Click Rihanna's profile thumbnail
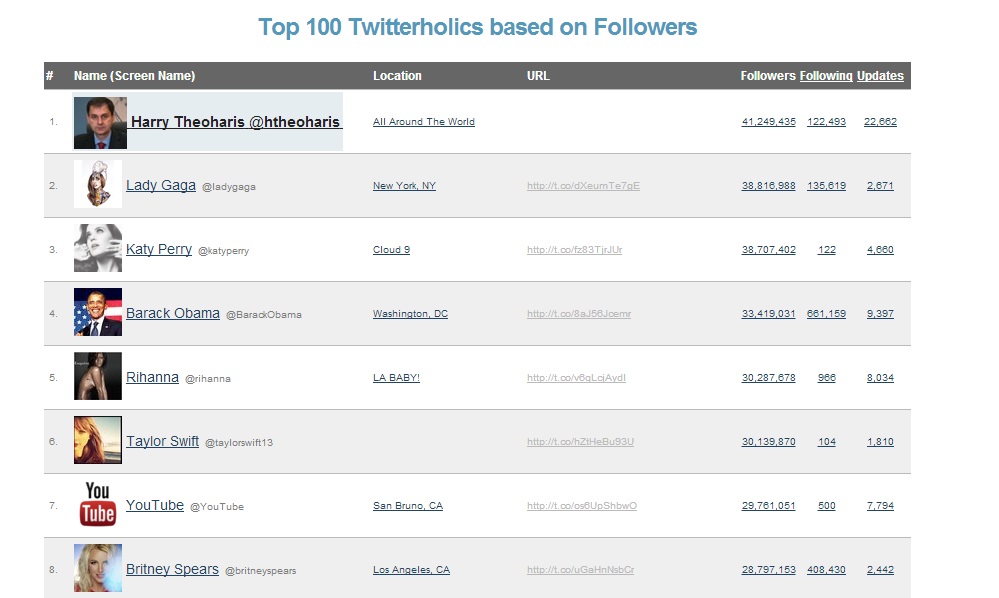 pyautogui.click(x=98, y=377)
